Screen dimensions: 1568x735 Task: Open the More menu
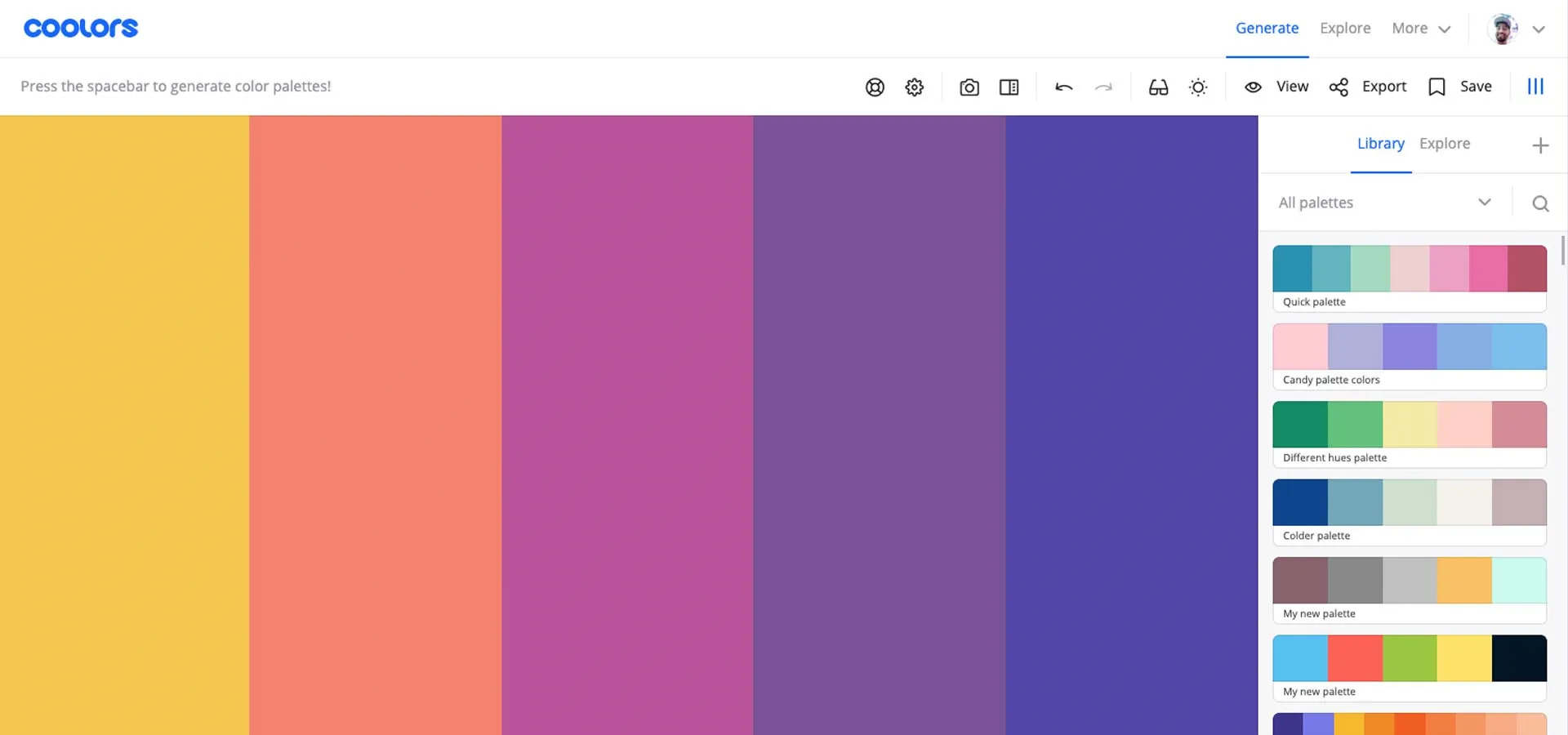1421,29
